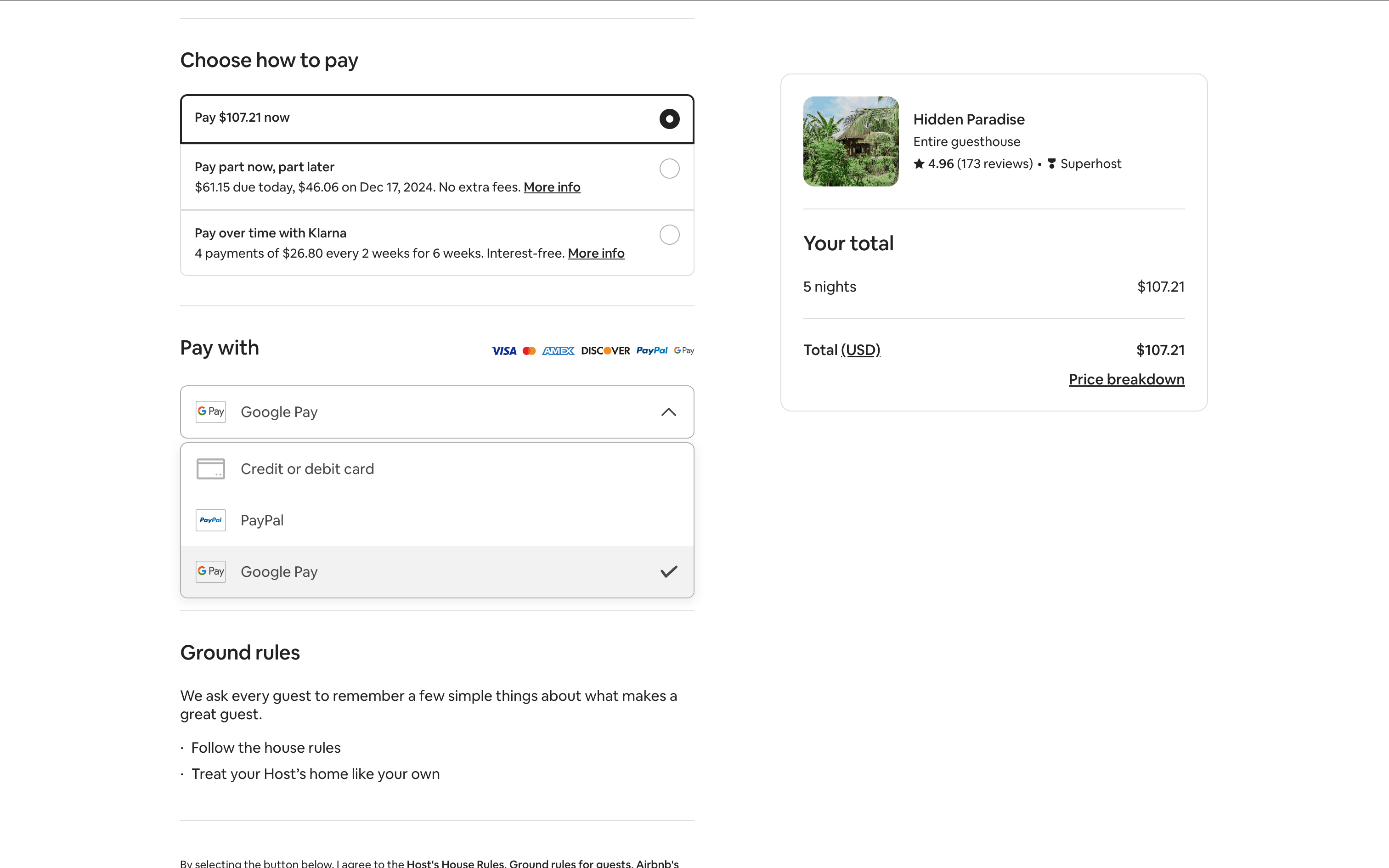Open More info for part-later payment

[552, 187]
